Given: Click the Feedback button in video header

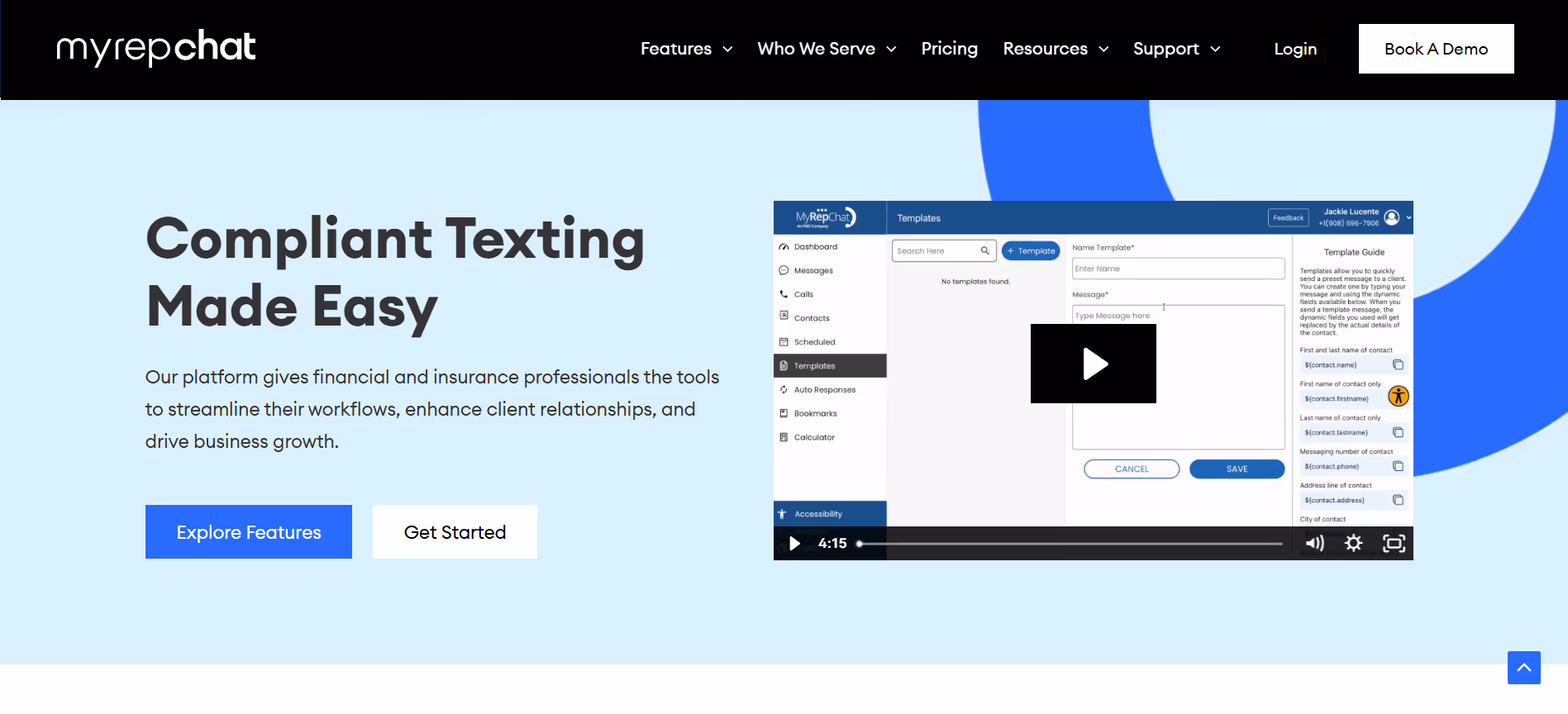Looking at the screenshot, I should (x=1289, y=218).
